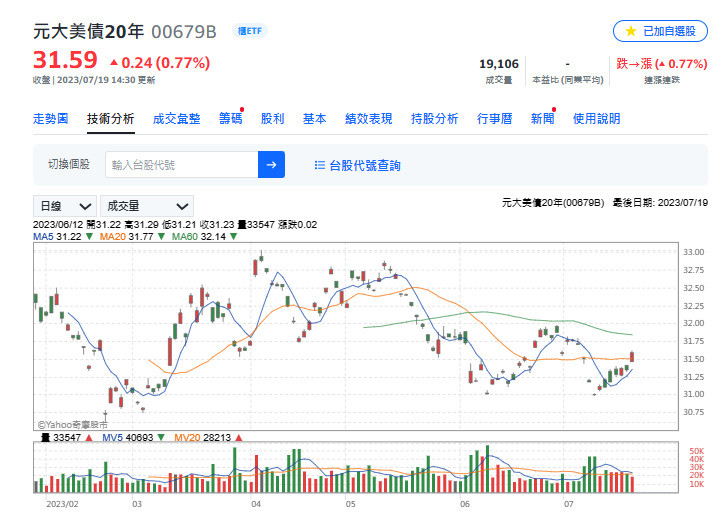718x521 pixels.
Task: Open the 成交量 indicator dropdown
Action: tap(147, 206)
